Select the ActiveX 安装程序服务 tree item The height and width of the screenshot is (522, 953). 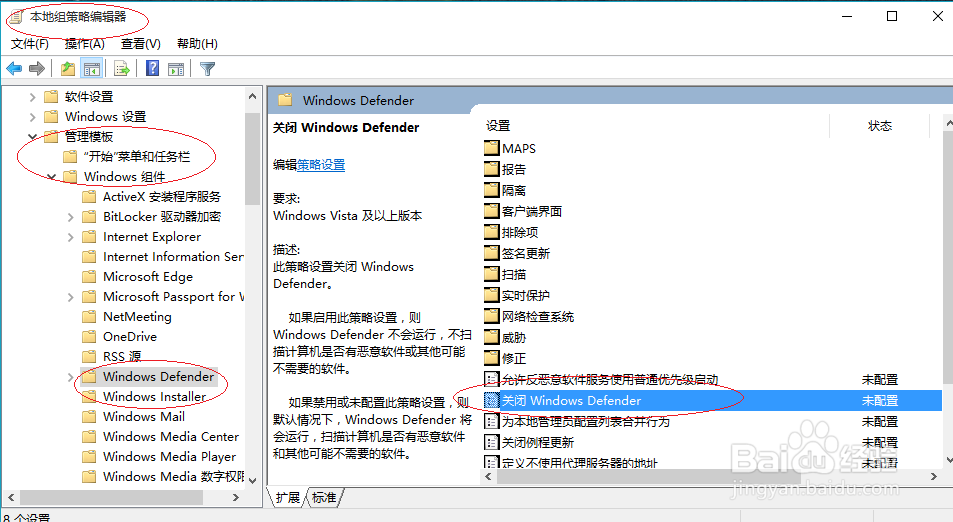tap(162, 197)
